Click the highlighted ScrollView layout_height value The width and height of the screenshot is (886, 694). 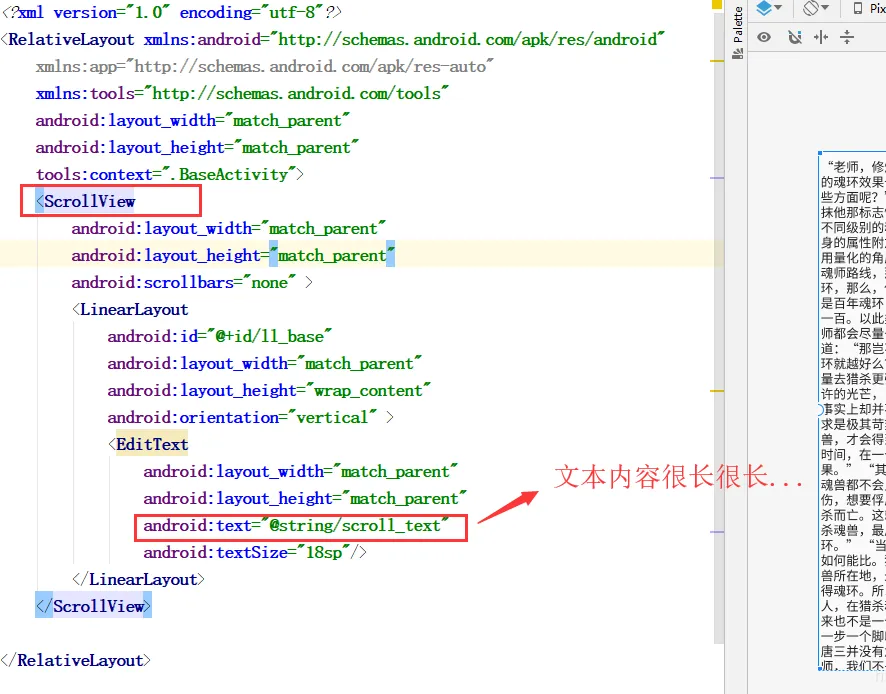332,255
